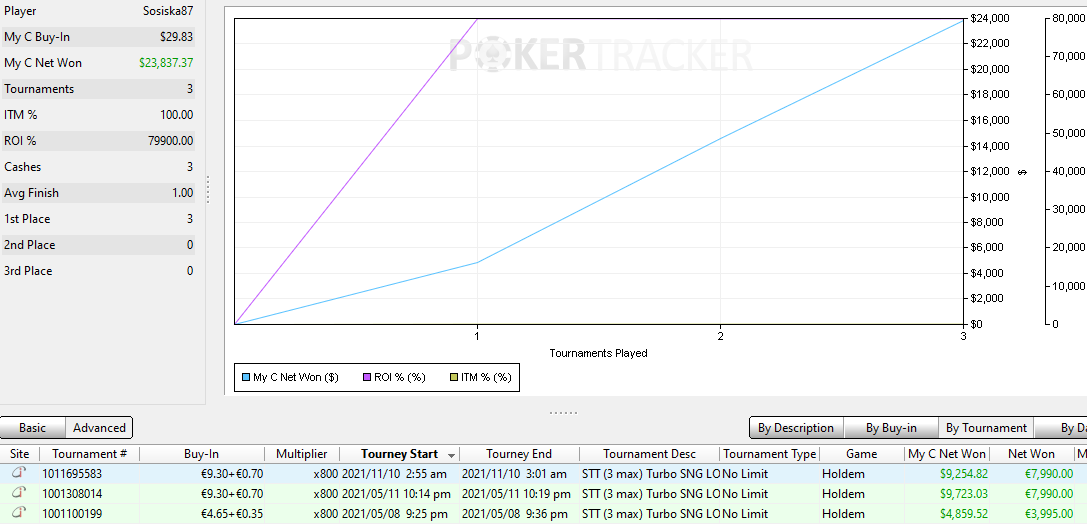Click the Tourney End column header
This screenshot has height=528, width=1087.
click(518, 454)
